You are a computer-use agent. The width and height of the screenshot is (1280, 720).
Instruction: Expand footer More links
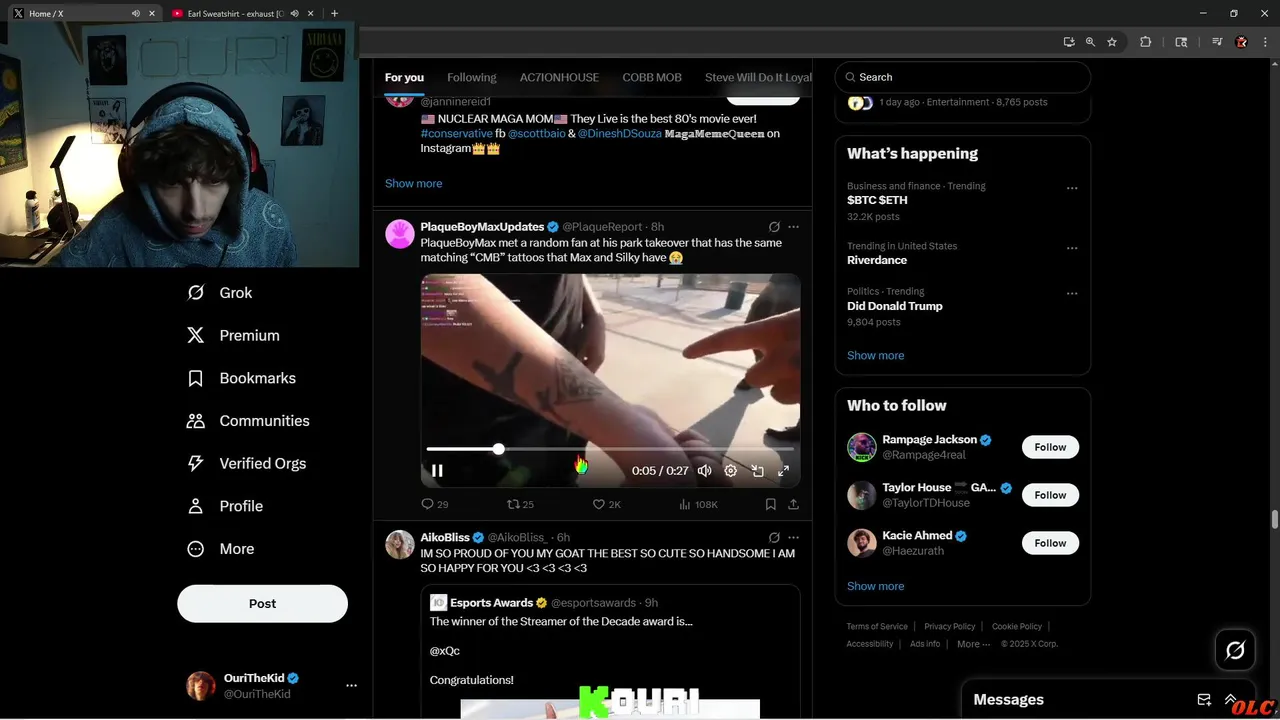(973, 644)
